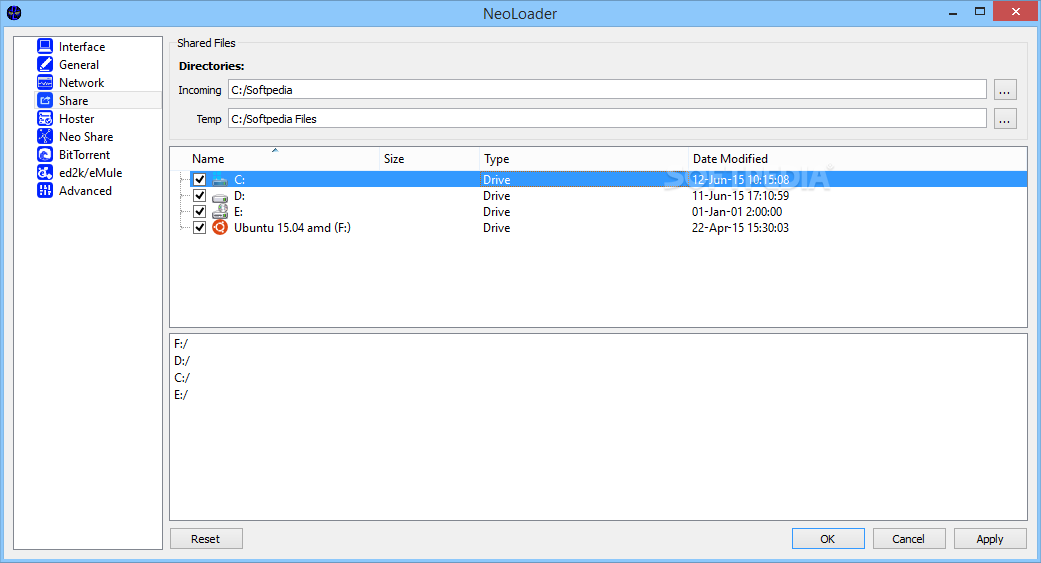The width and height of the screenshot is (1041, 563).
Task: Sort by the Date Modified column header
Action: [857, 159]
